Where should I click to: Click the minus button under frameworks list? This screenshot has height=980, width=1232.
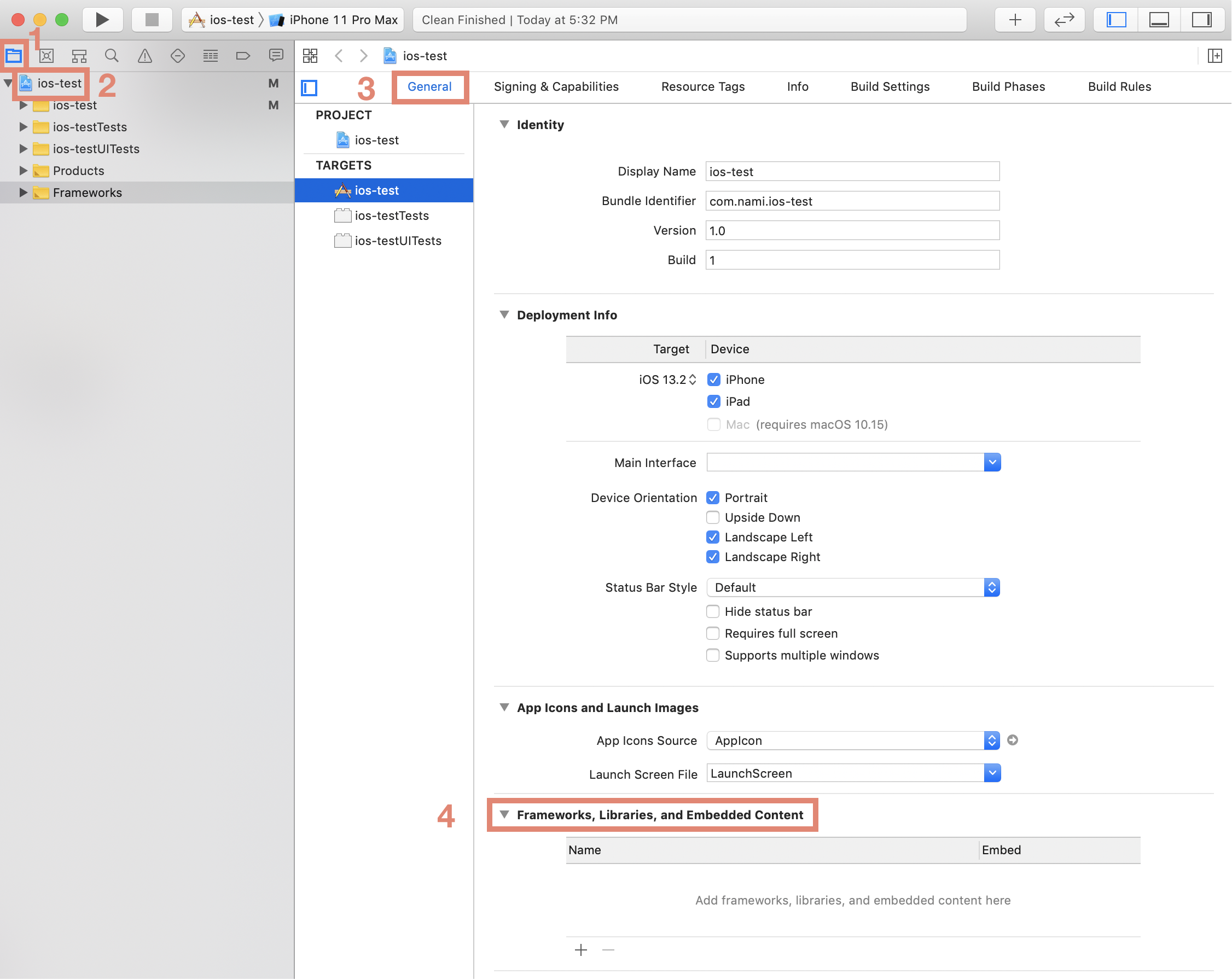coord(608,950)
